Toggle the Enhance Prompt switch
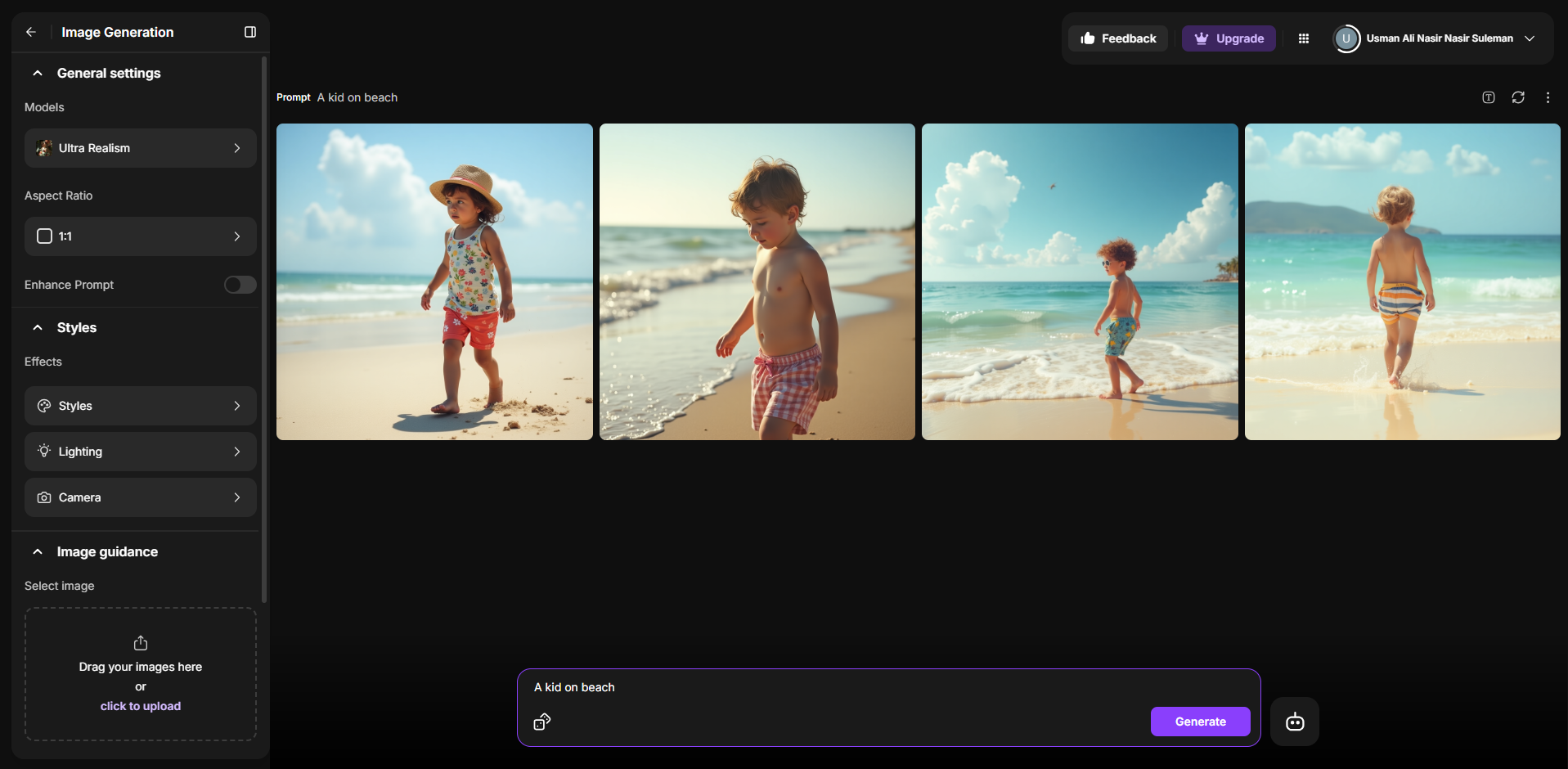Viewport: 1568px width, 769px height. pyautogui.click(x=240, y=285)
